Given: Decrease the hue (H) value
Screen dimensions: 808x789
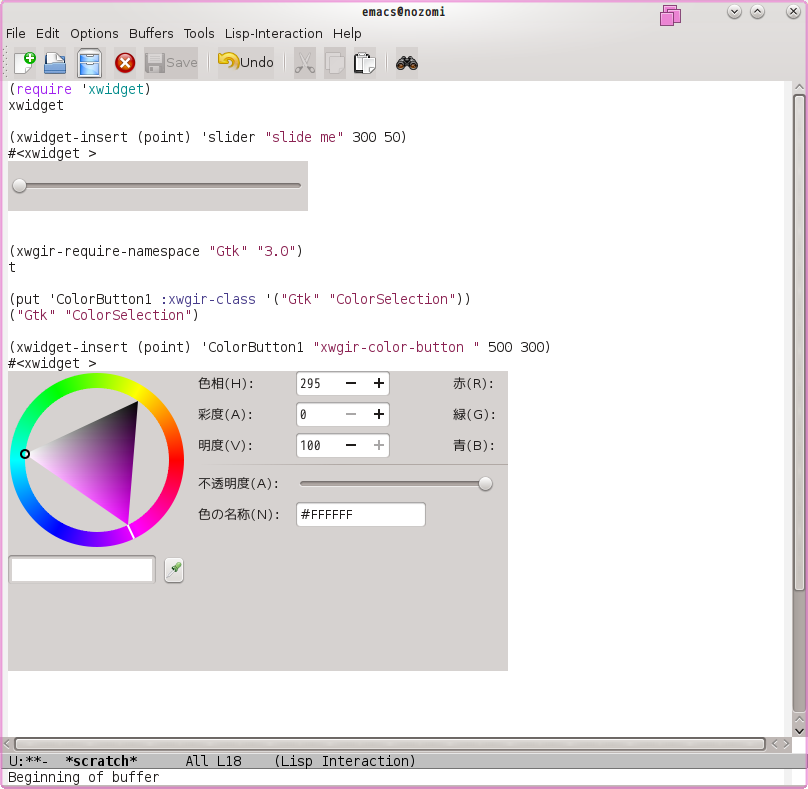Looking at the screenshot, I should click(351, 383).
